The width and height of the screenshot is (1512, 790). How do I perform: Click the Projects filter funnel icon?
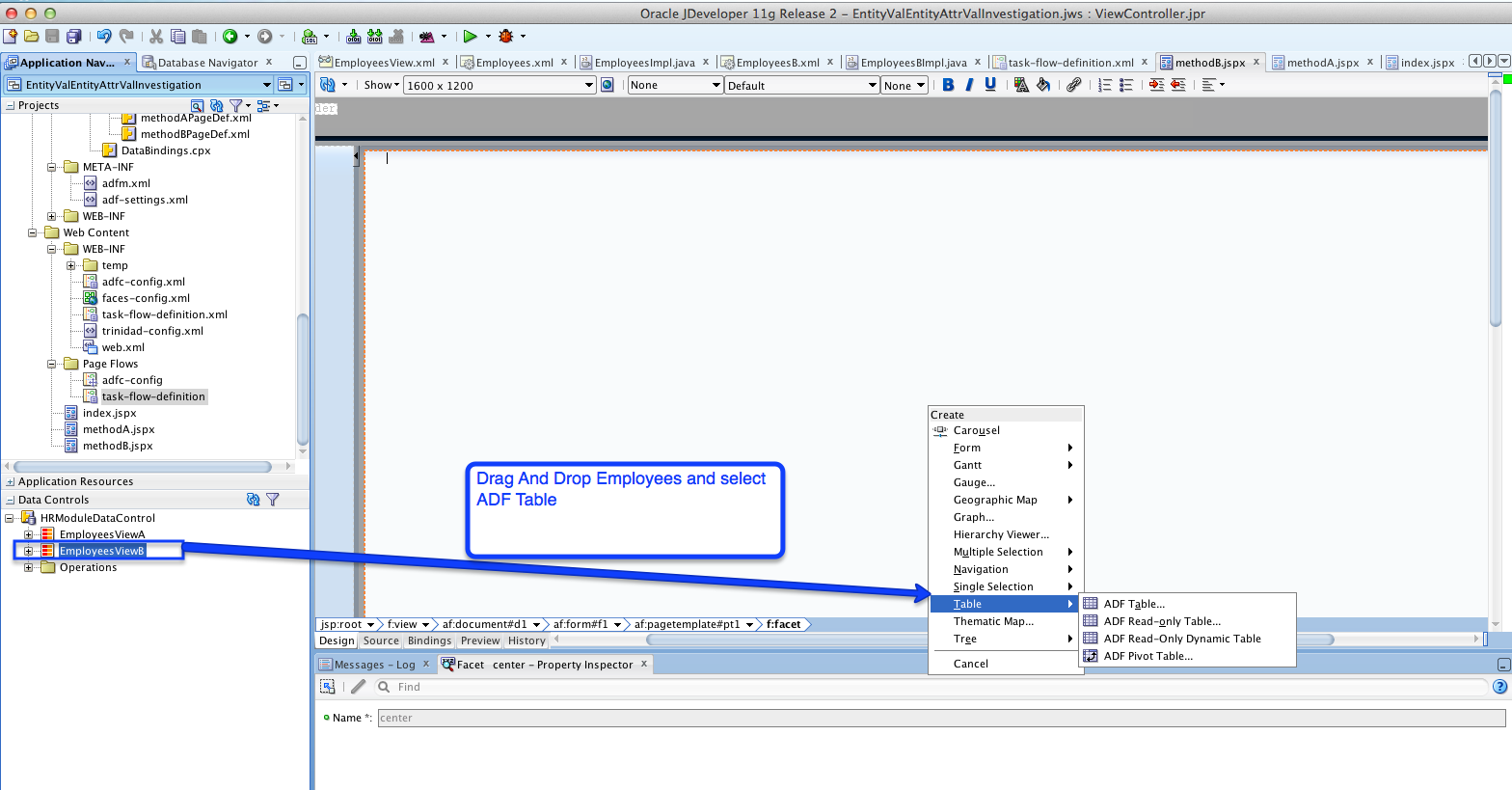236,105
